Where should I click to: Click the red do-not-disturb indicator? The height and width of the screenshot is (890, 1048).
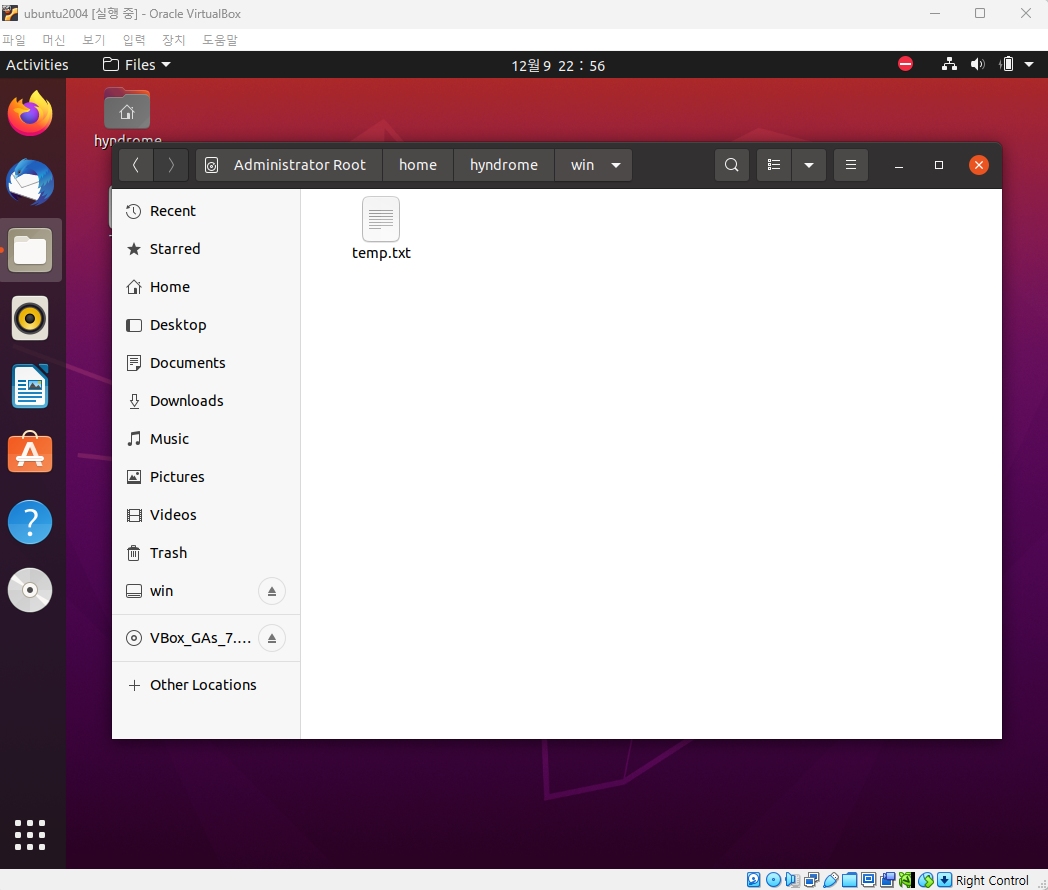pos(906,64)
